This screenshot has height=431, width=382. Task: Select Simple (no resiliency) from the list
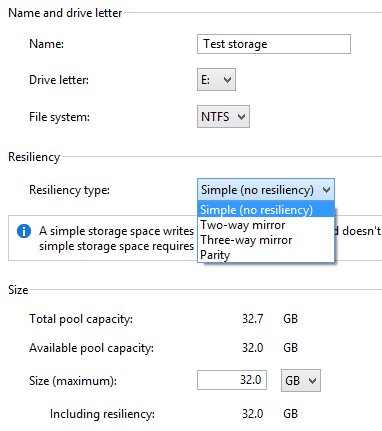coord(266,210)
